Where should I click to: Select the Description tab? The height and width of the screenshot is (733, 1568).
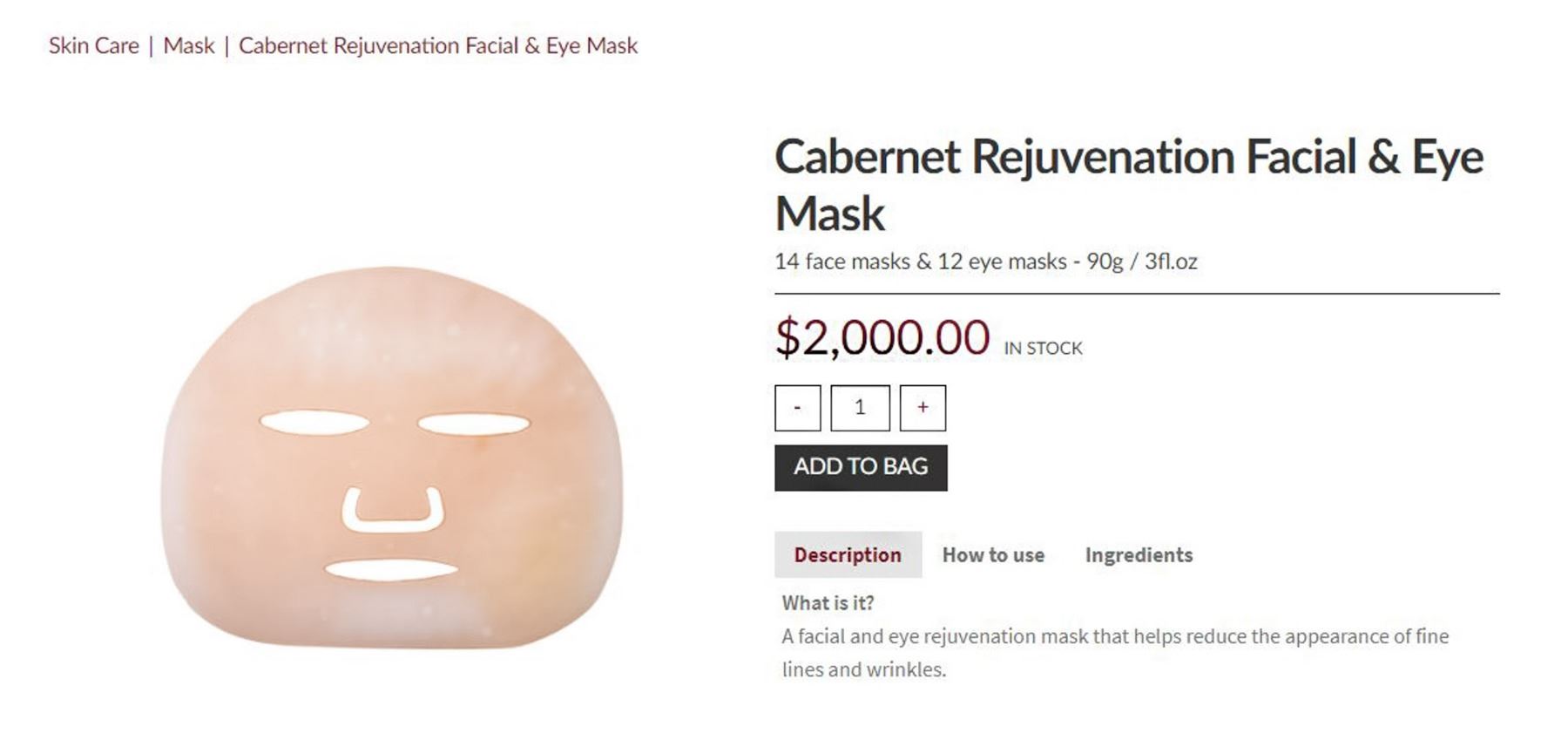848,555
